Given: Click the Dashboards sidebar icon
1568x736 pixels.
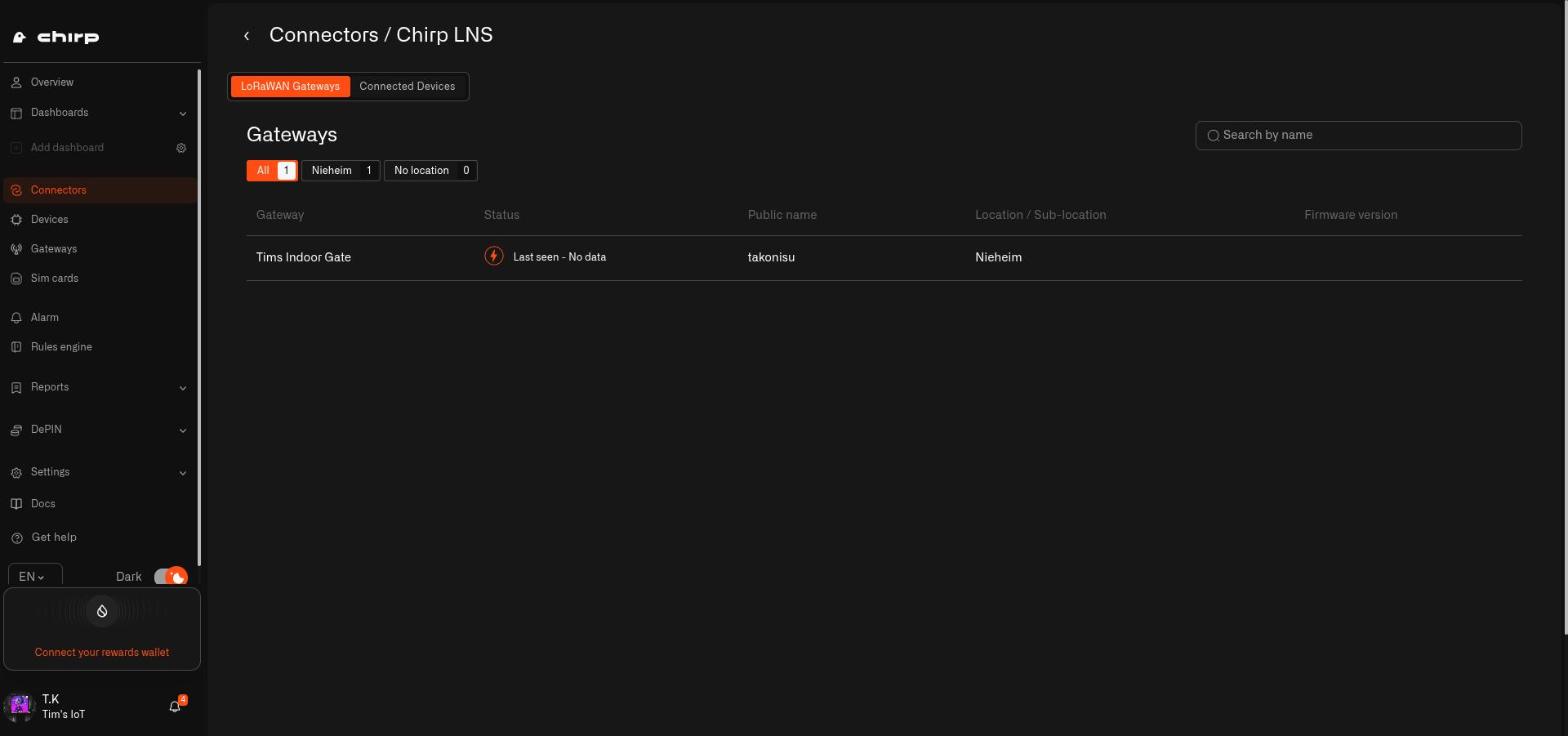Looking at the screenshot, I should [x=16, y=113].
